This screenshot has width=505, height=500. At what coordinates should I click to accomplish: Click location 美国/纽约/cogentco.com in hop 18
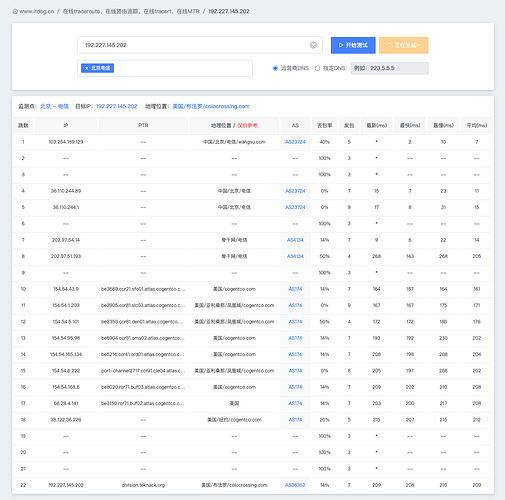pos(234,420)
